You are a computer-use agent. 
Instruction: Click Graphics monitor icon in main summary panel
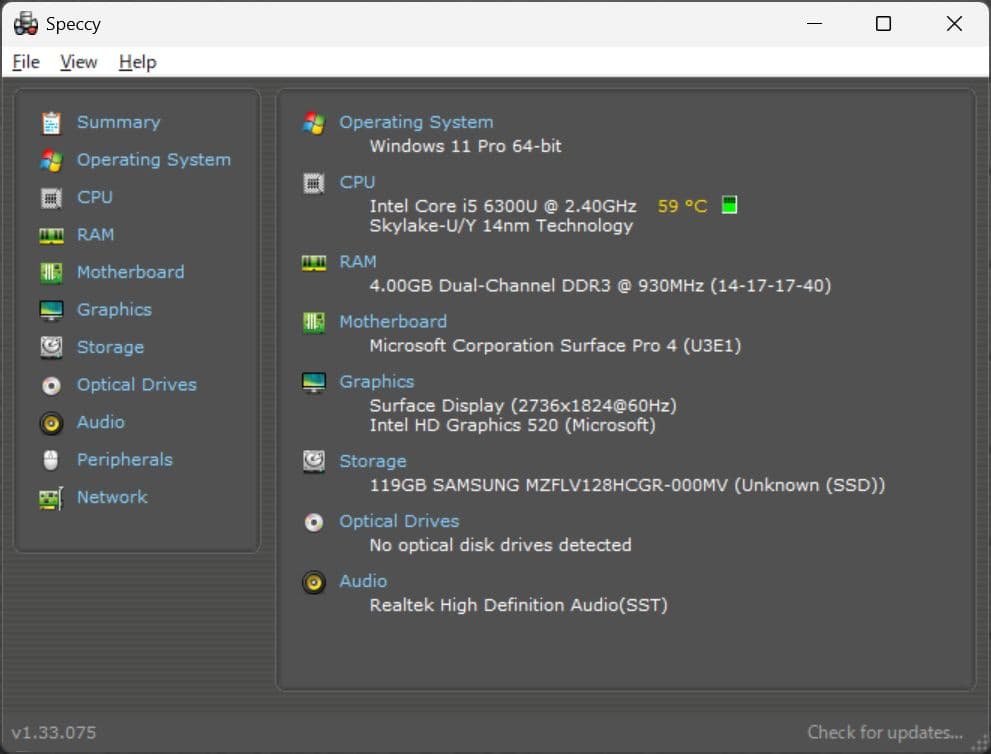point(313,382)
